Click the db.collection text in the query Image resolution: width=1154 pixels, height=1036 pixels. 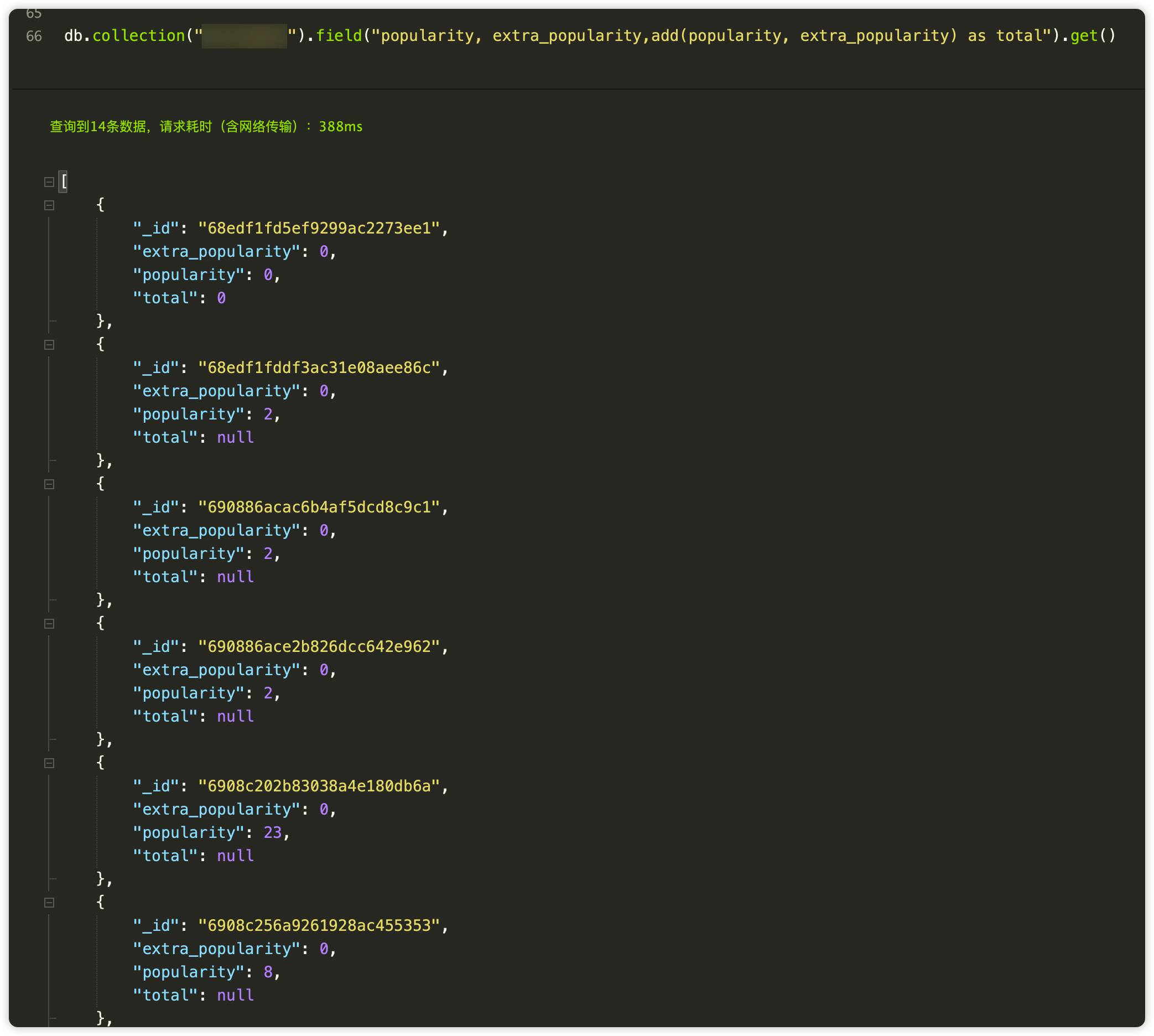coord(124,36)
